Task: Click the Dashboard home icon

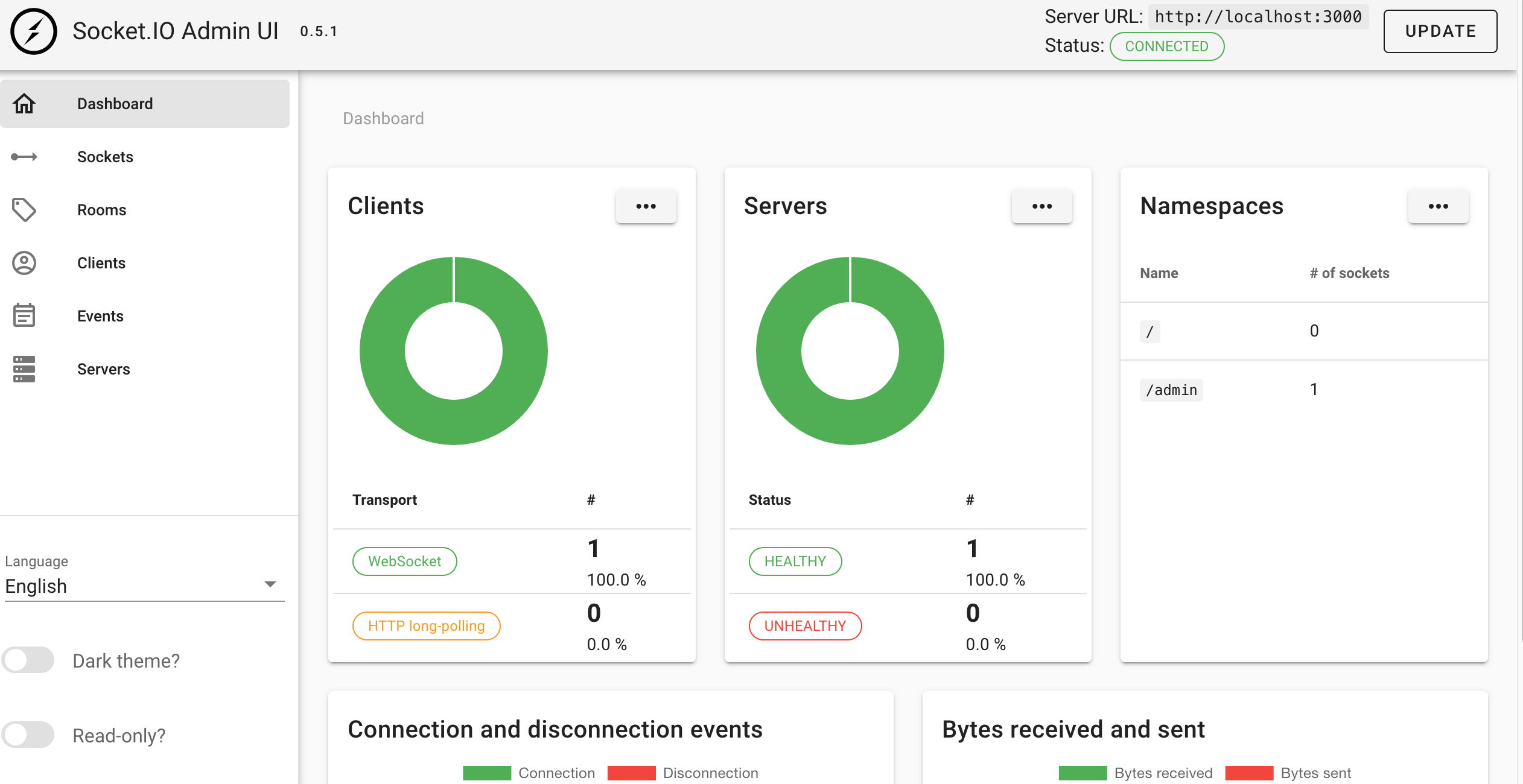Action: [24, 104]
